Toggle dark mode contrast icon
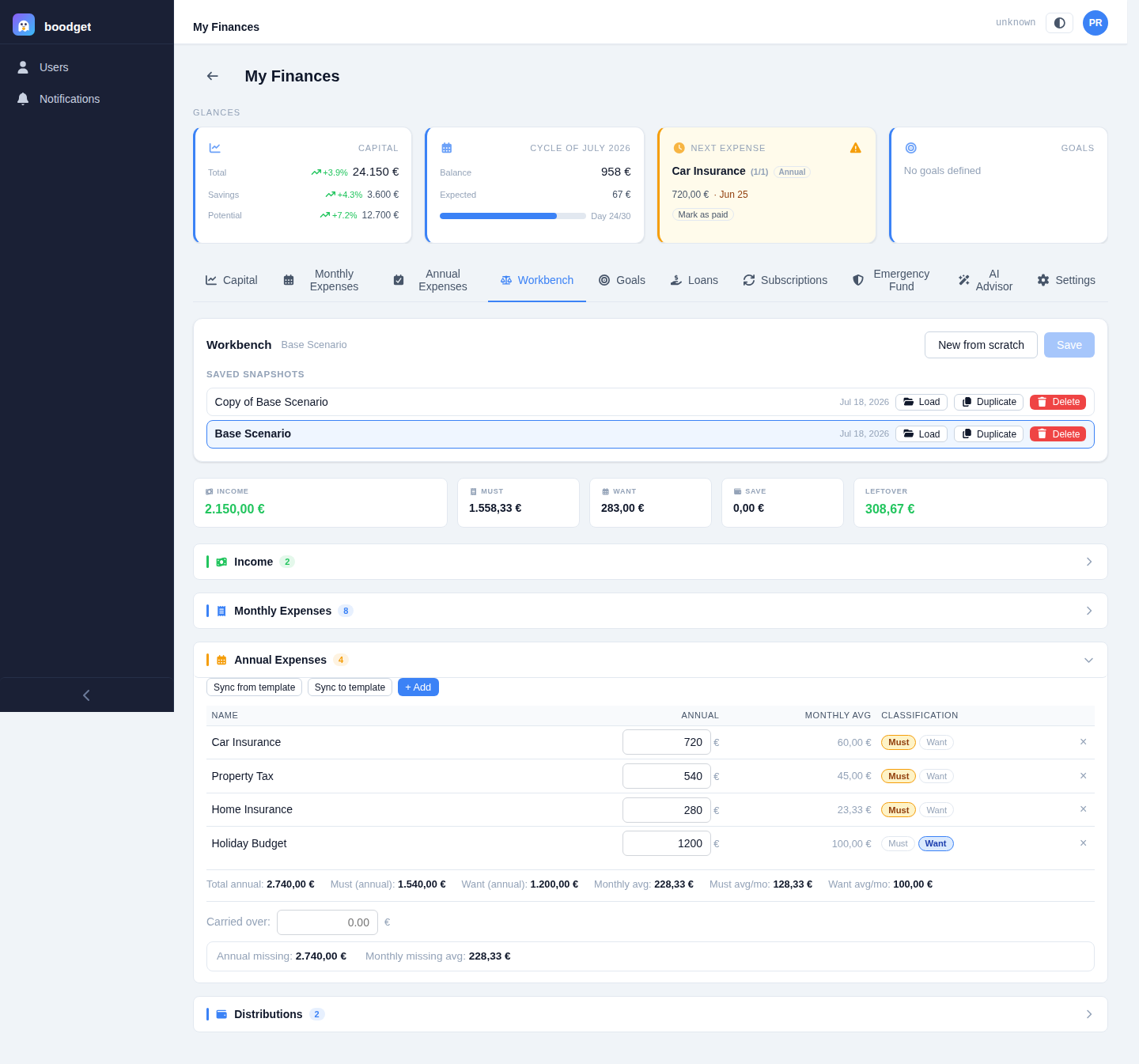1139x1064 pixels. tap(1059, 23)
